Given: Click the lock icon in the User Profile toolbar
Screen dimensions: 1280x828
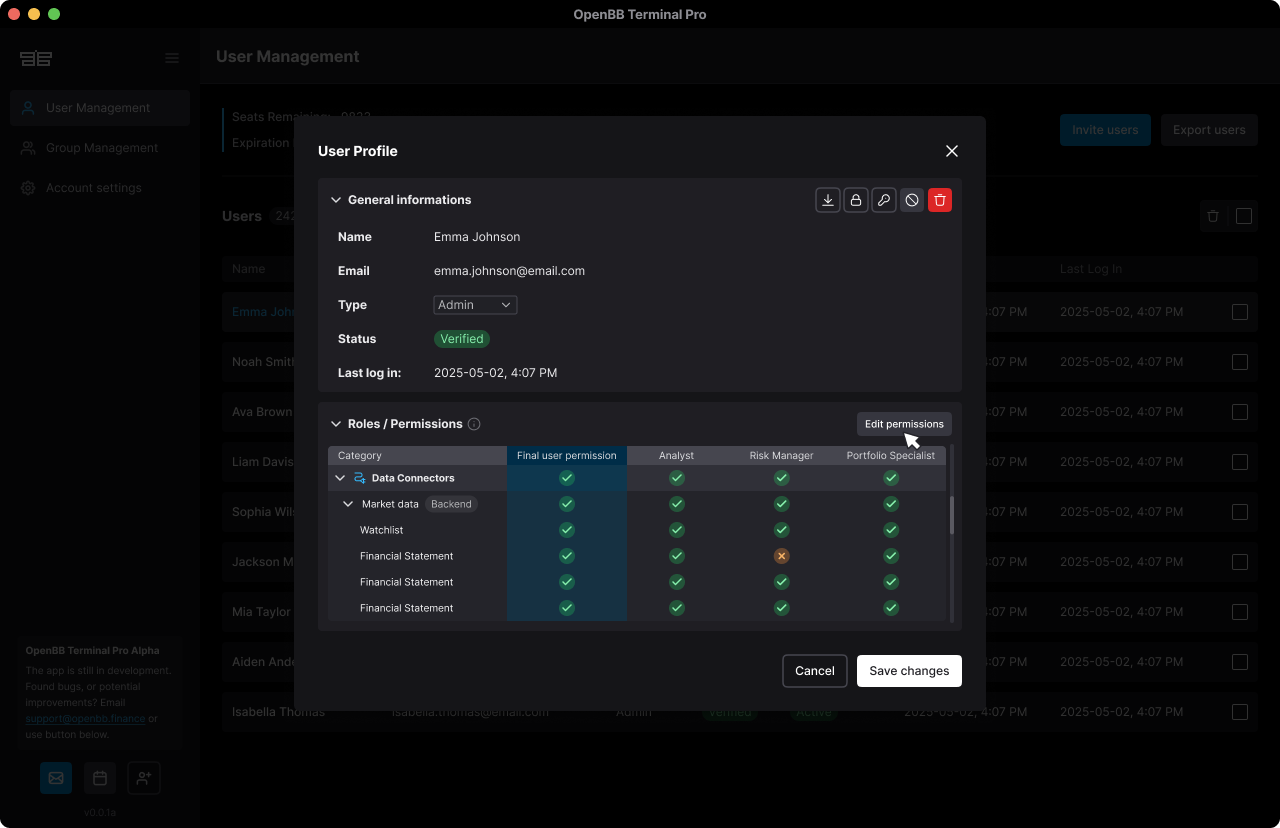Looking at the screenshot, I should 856,200.
